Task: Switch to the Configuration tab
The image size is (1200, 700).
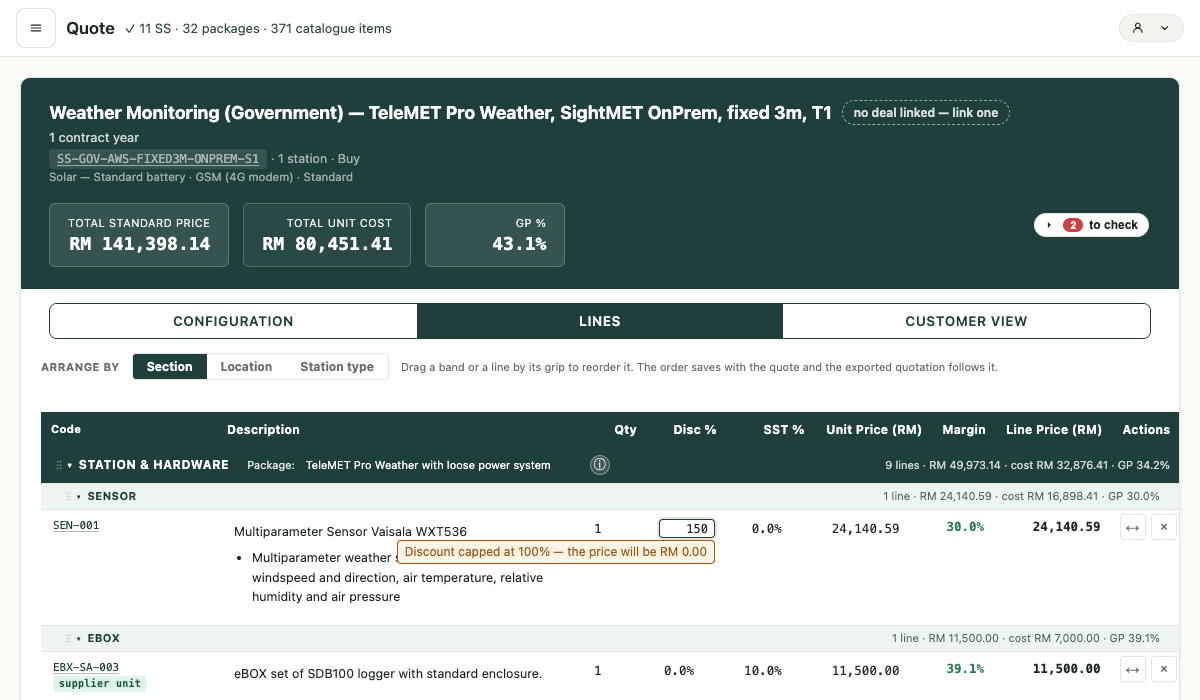Action: 233,321
